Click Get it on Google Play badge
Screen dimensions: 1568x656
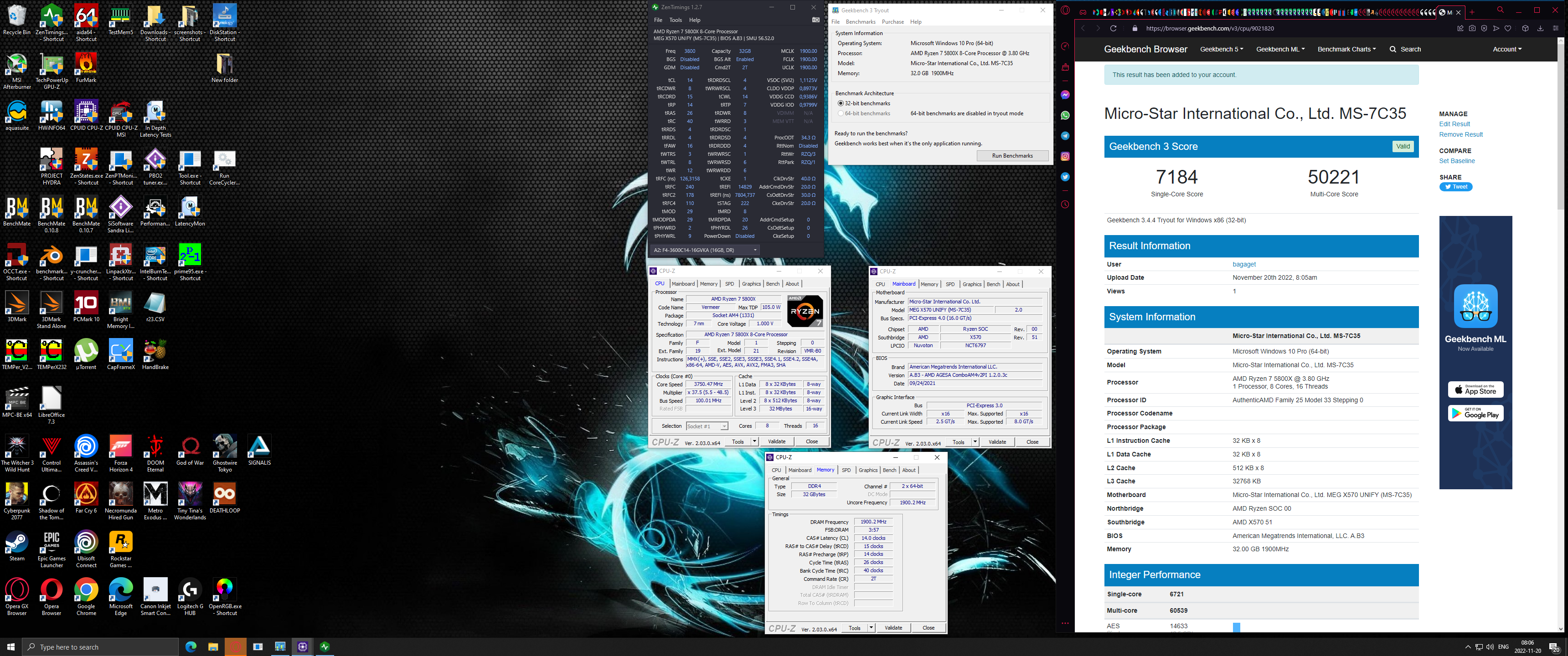coord(1475,413)
